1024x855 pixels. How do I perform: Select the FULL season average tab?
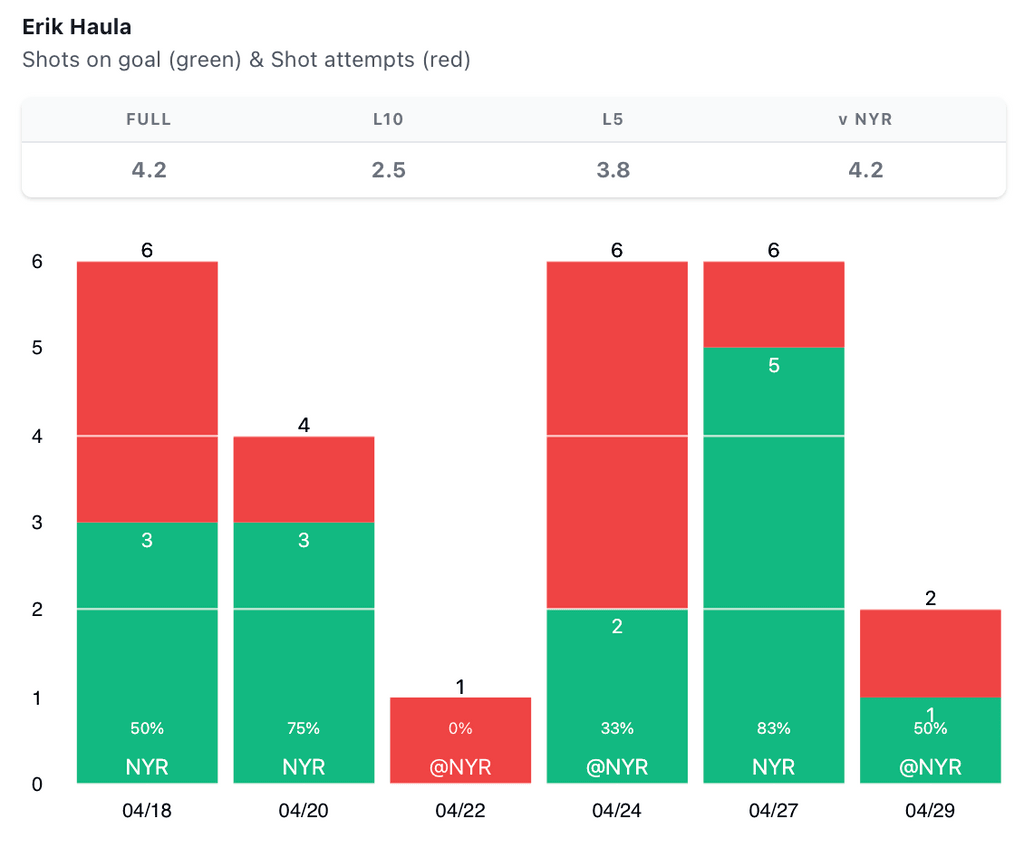149,119
